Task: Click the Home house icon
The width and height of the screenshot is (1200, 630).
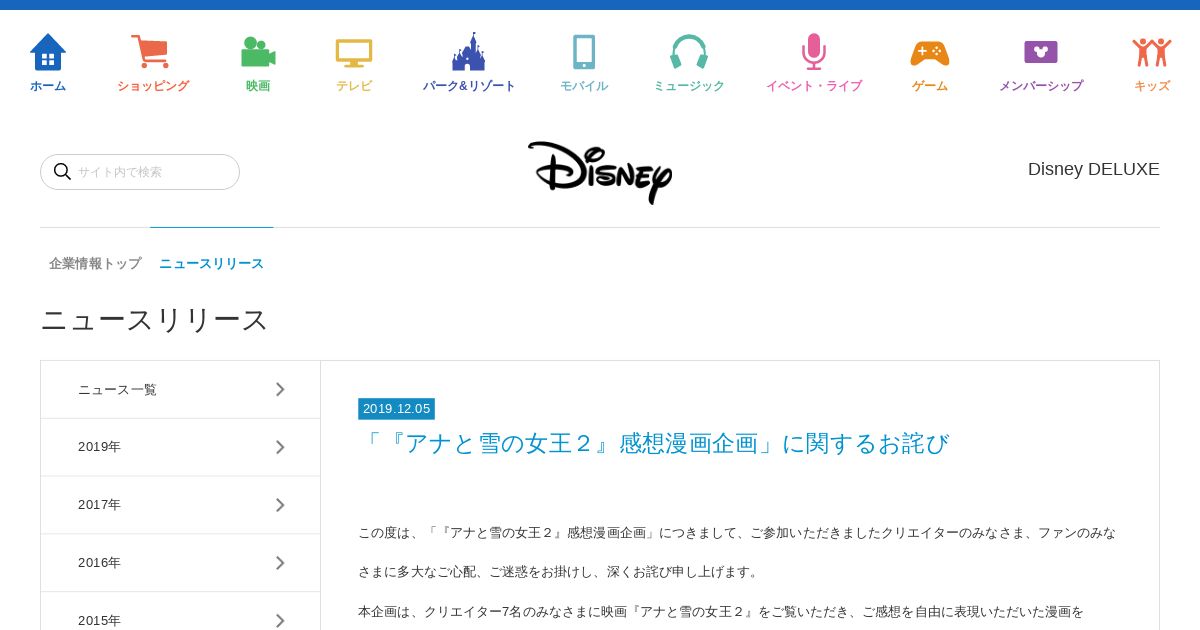Action: (x=48, y=52)
